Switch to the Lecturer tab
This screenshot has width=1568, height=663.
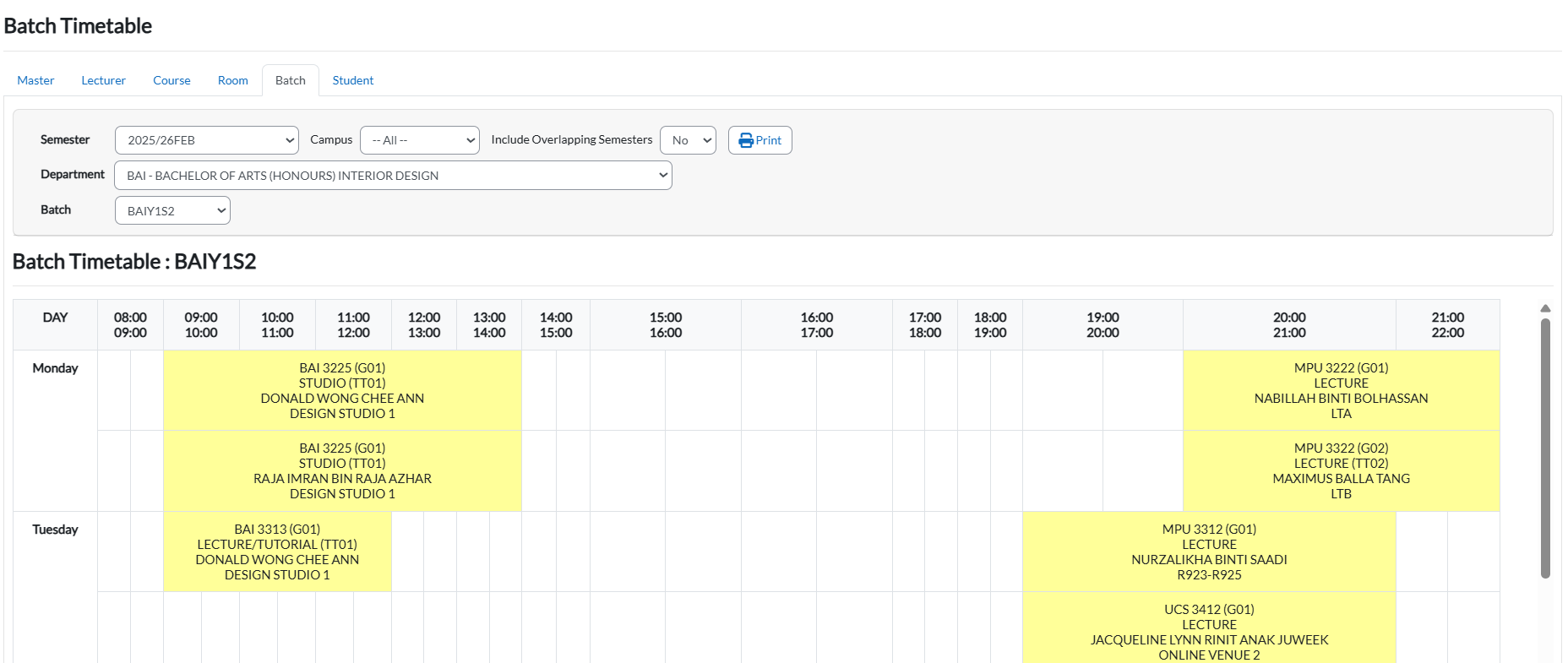[103, 80]
